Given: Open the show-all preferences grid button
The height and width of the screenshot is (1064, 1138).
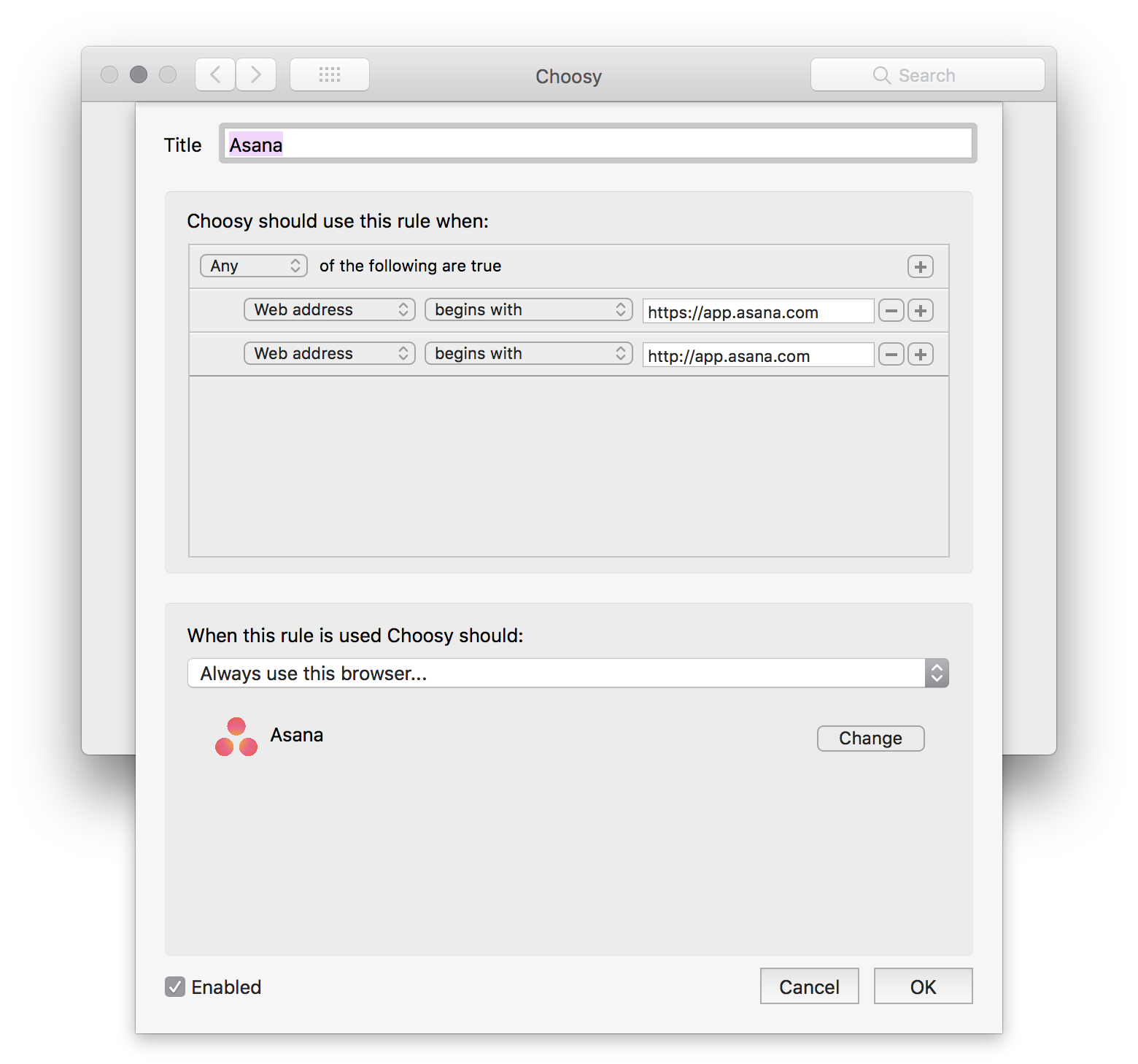Looking at the screenshot, I should [x=330, y=74].
